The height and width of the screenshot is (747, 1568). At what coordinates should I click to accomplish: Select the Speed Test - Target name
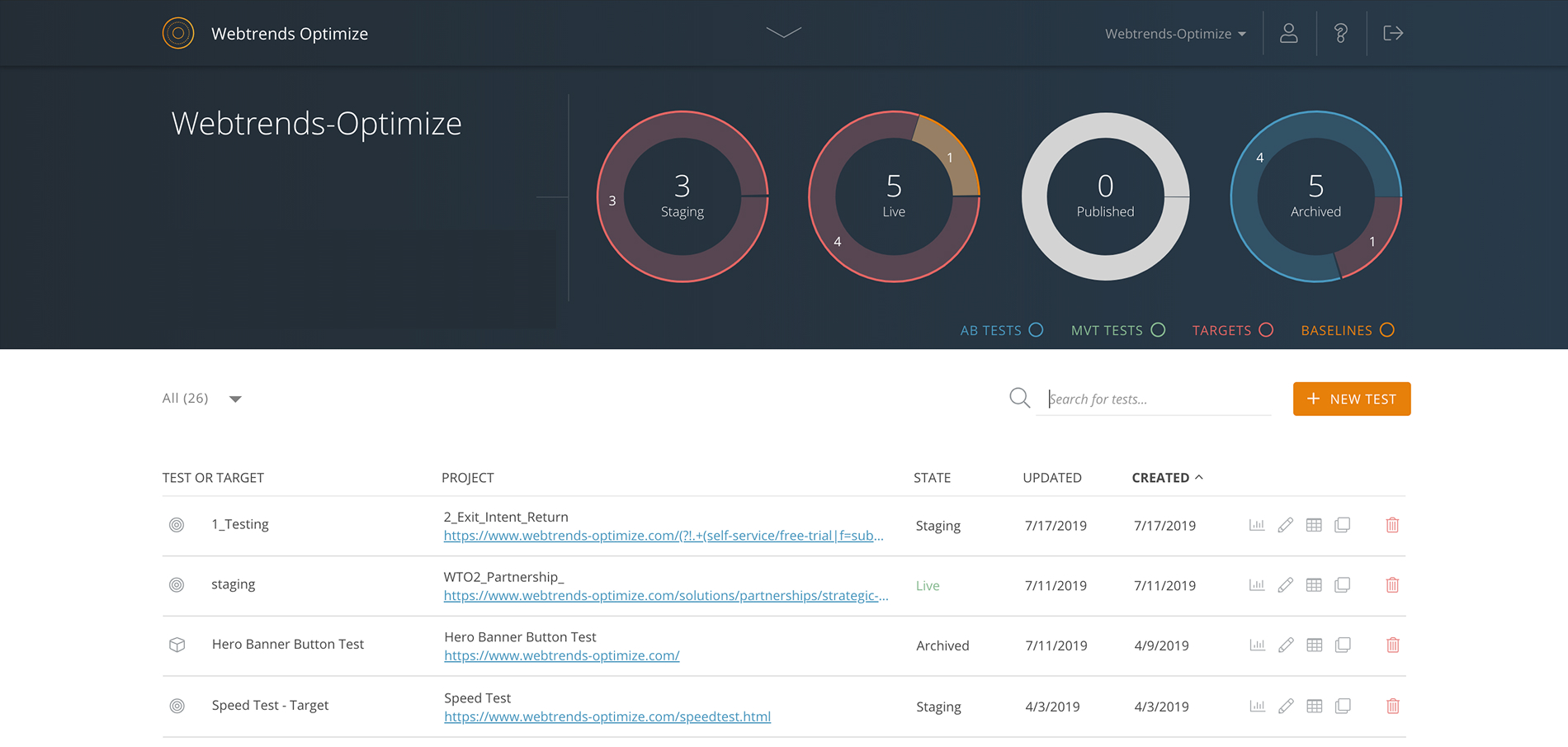click(270, 705)
